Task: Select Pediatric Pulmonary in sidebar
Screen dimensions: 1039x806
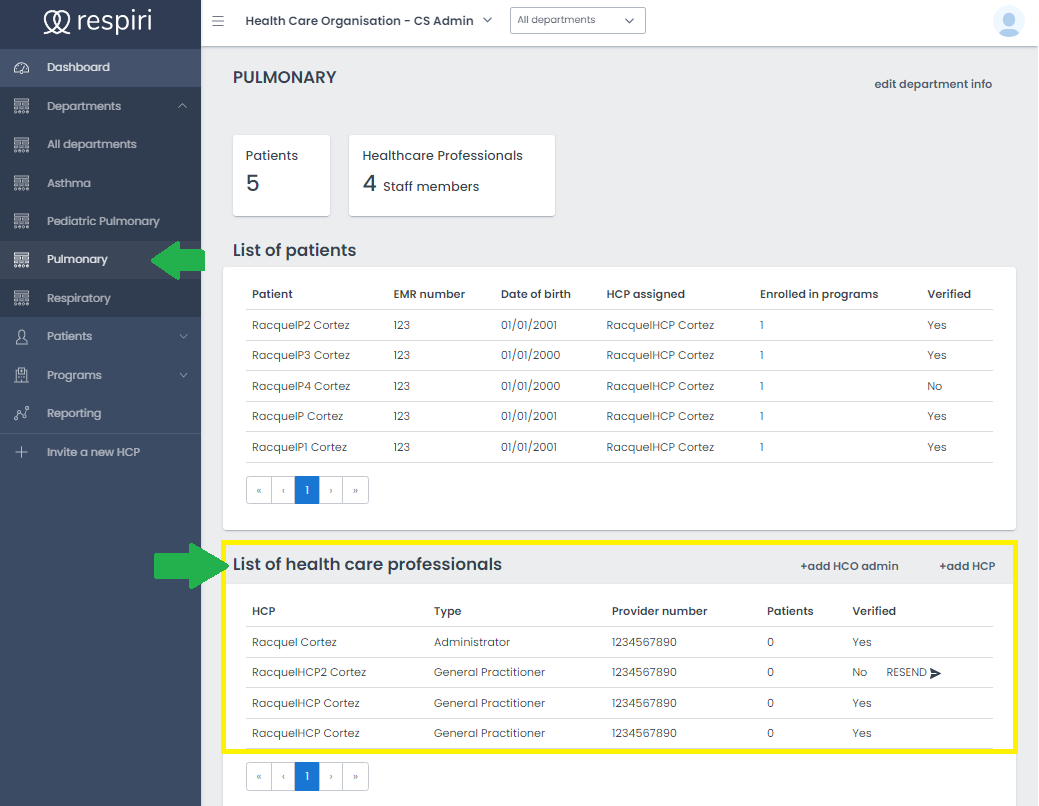Action: tap(103, 221)
